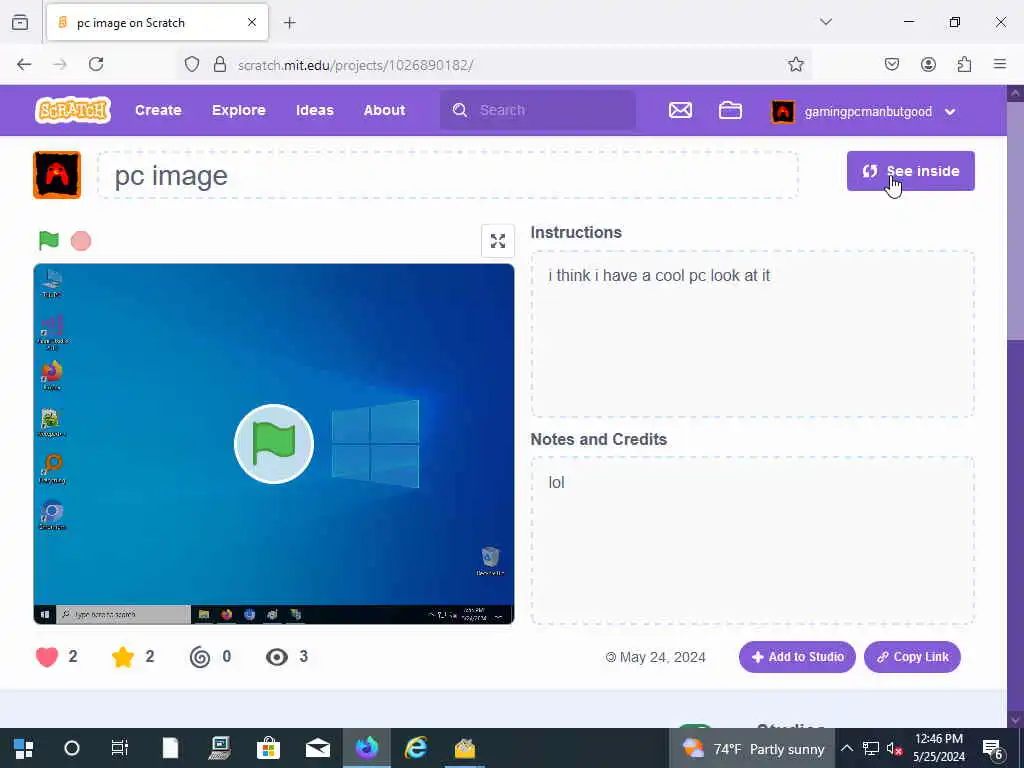This screenshot has width=1024, height=768.
Task: Close the pc image on Scratch tab
Action: pyautogui.click(x=252, y=23)
